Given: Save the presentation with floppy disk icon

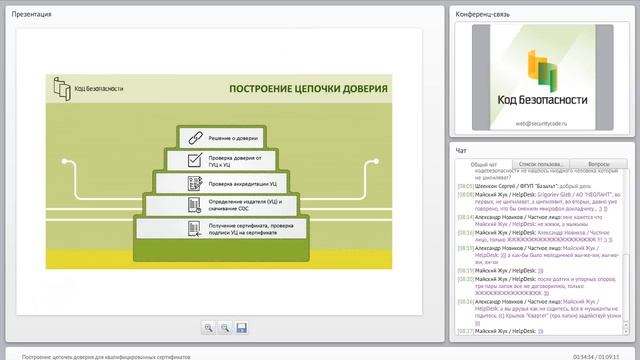Looking at the screenshot, I should pos(242,328).
